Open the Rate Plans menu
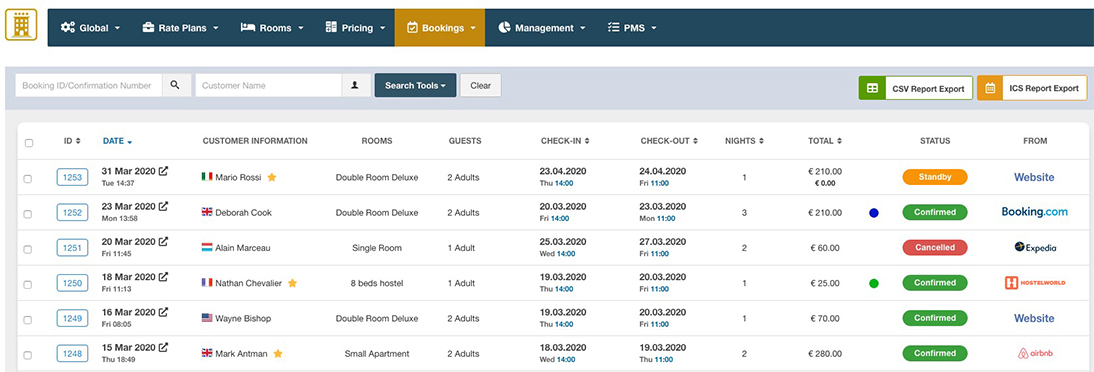 pyautogui.click(x=180, y=28)
